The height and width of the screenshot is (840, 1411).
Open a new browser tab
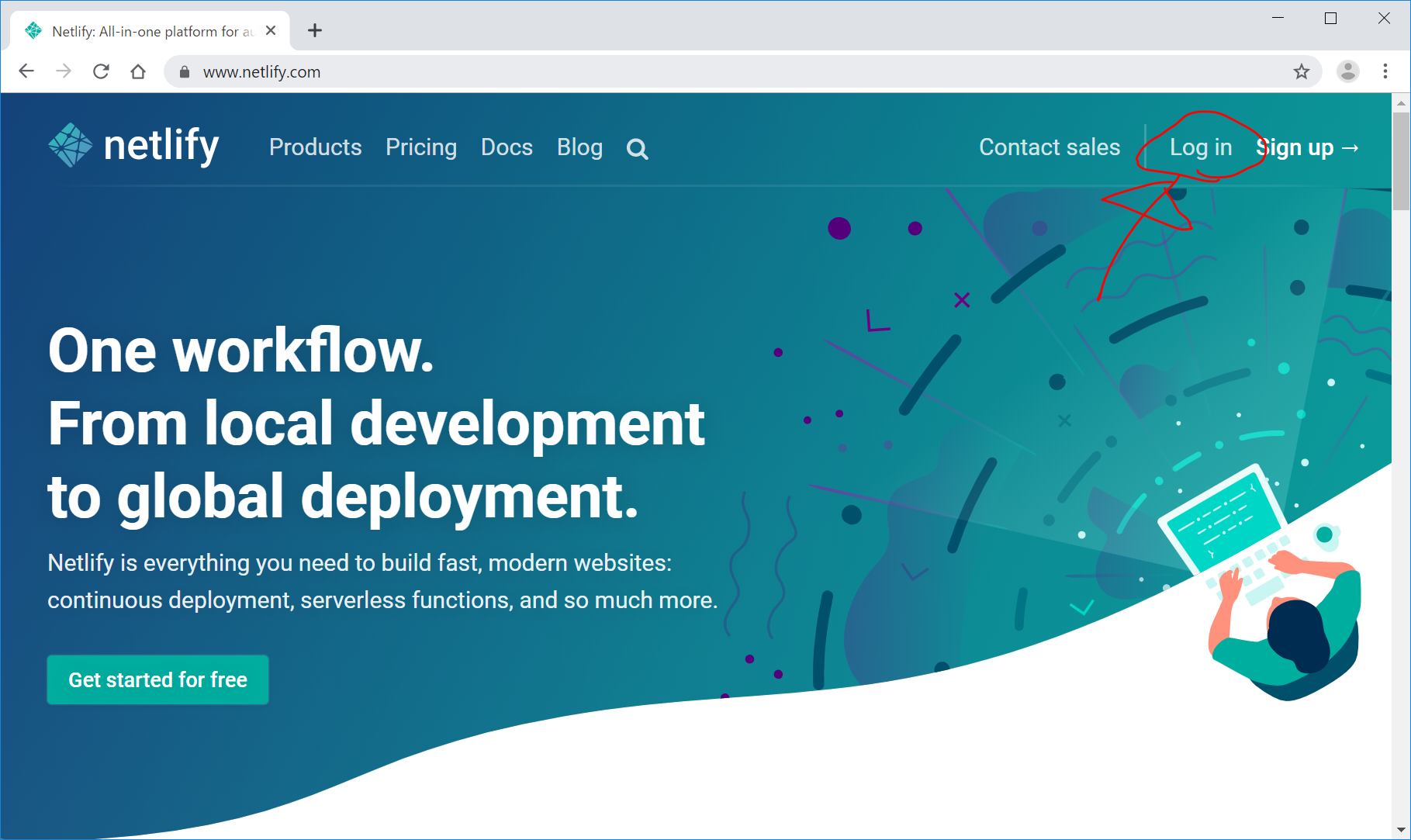click(314, 31)
